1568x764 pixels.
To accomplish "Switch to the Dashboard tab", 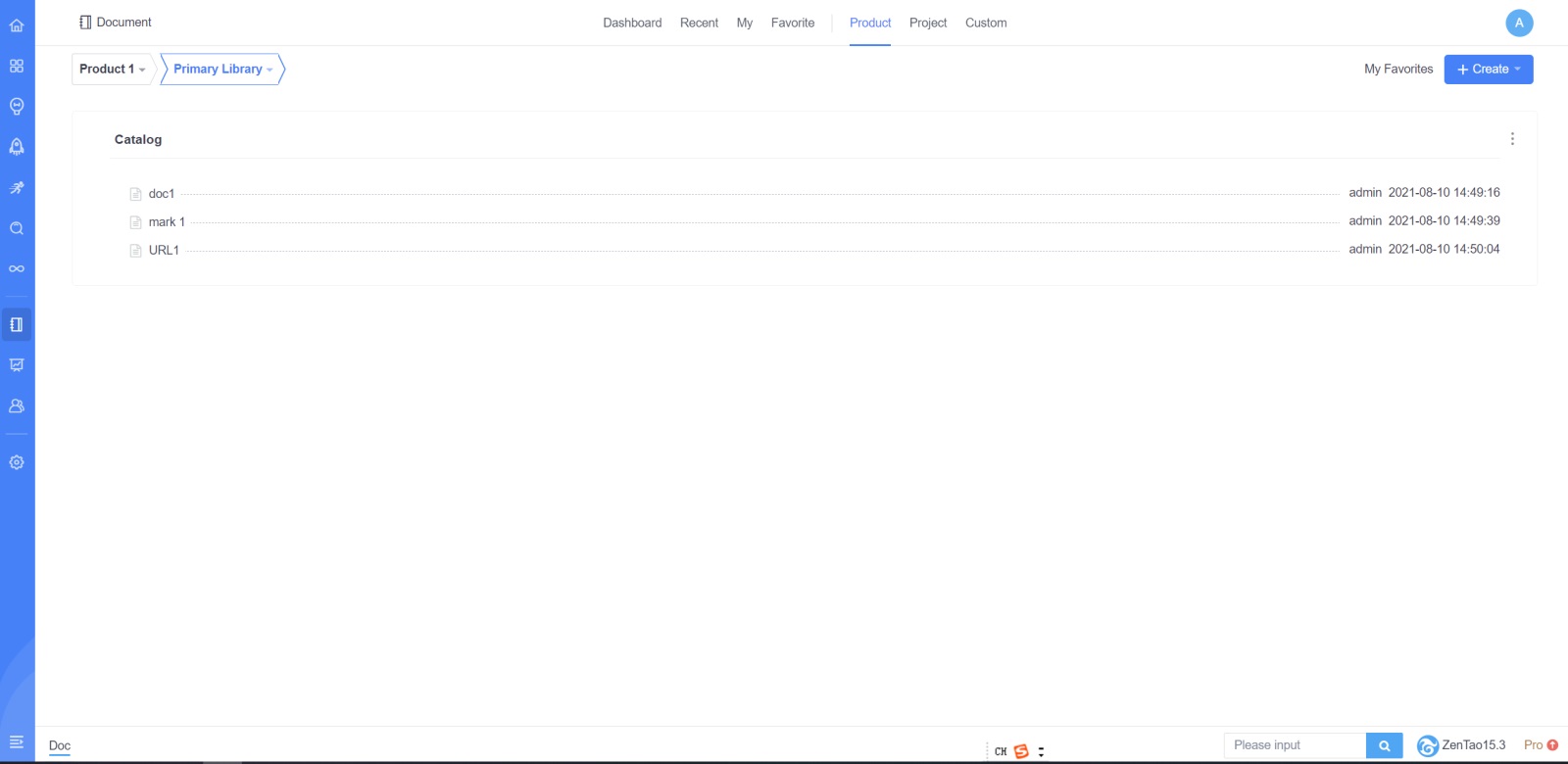I will [x=632, y=23].
